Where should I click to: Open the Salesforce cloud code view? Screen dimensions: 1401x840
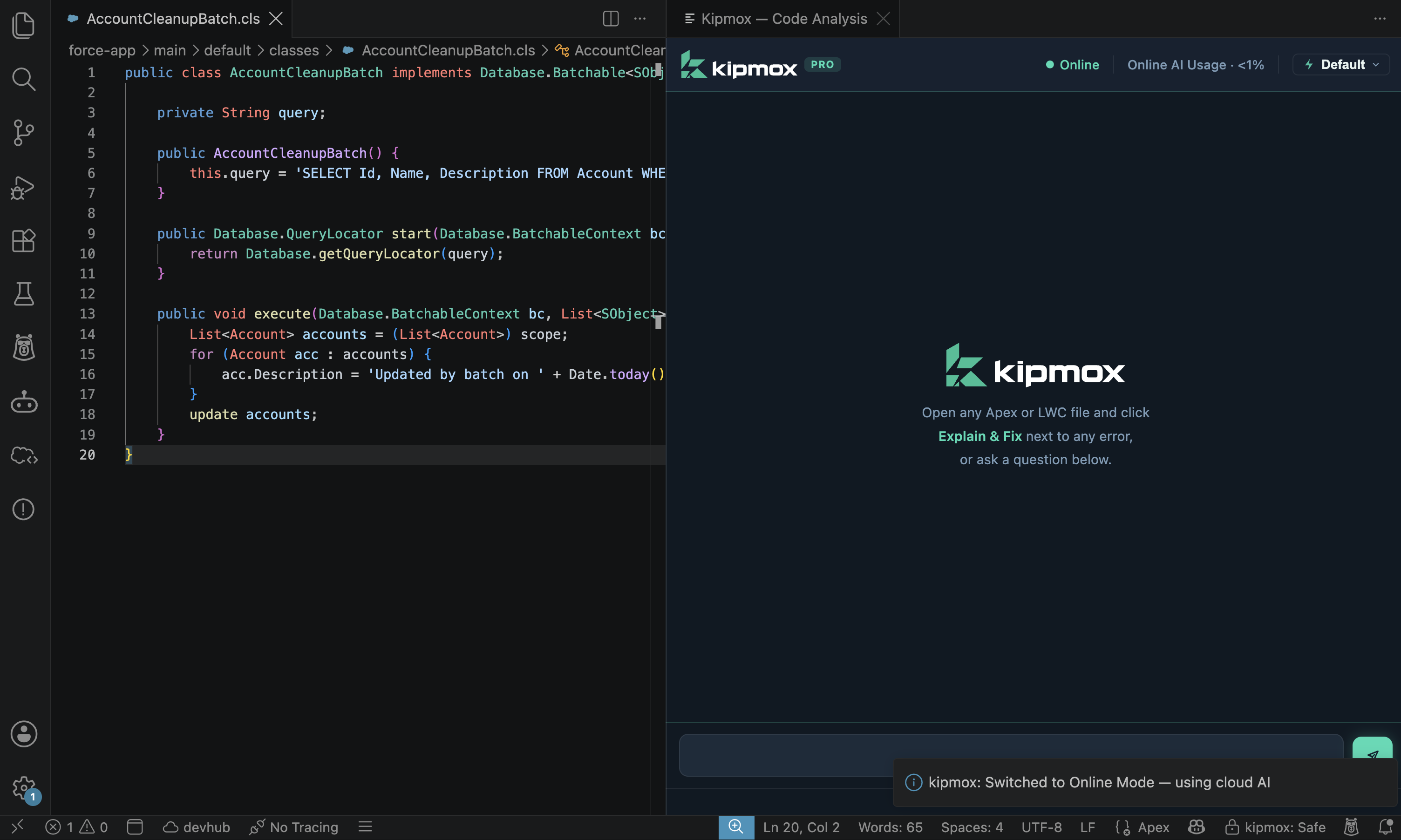coord(23,455)
